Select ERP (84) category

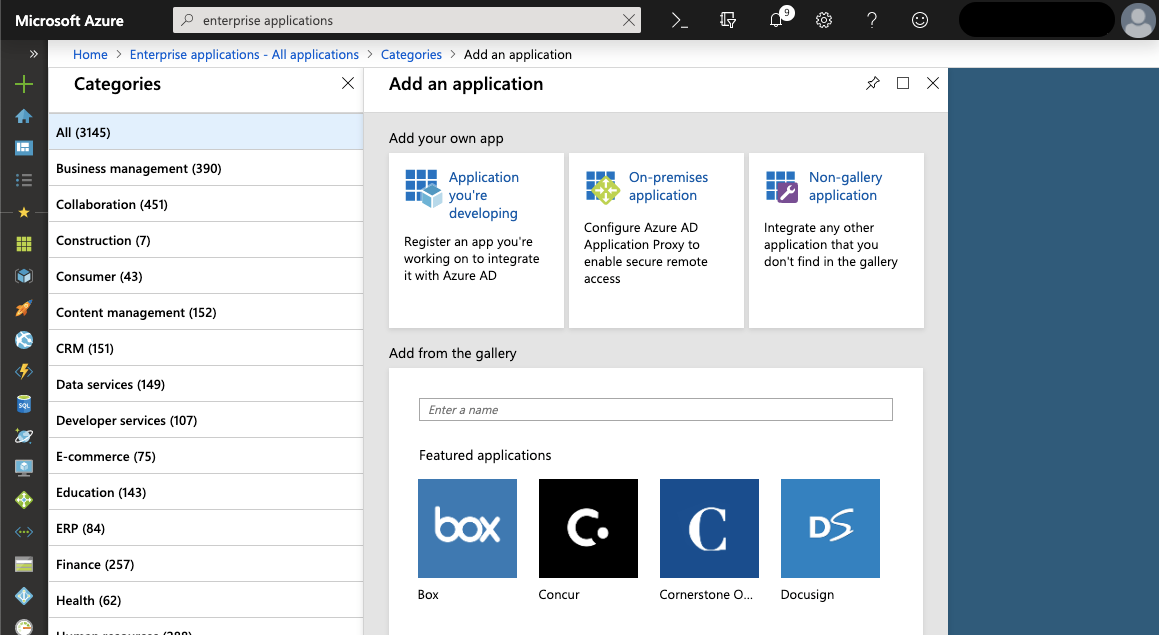[x=205, y=528]
